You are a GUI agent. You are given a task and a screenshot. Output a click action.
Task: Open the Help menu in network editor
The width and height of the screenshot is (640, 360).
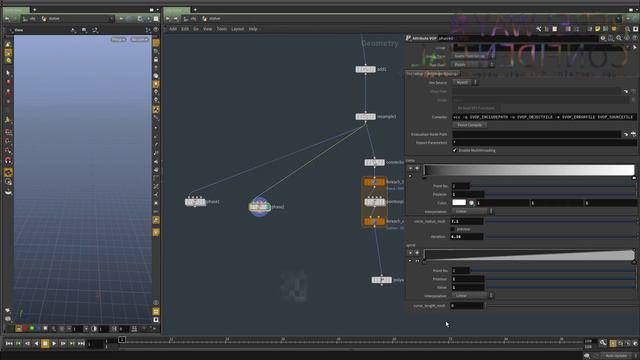253,29
